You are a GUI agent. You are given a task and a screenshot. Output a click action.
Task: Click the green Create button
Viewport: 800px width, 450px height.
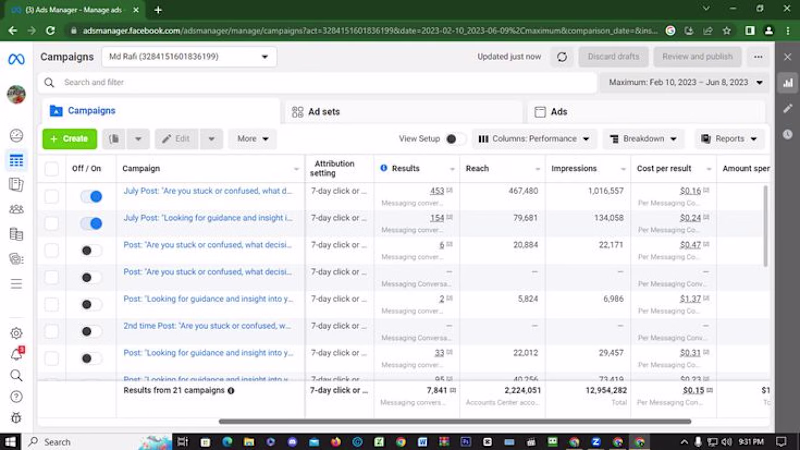(x=69, y=139)
